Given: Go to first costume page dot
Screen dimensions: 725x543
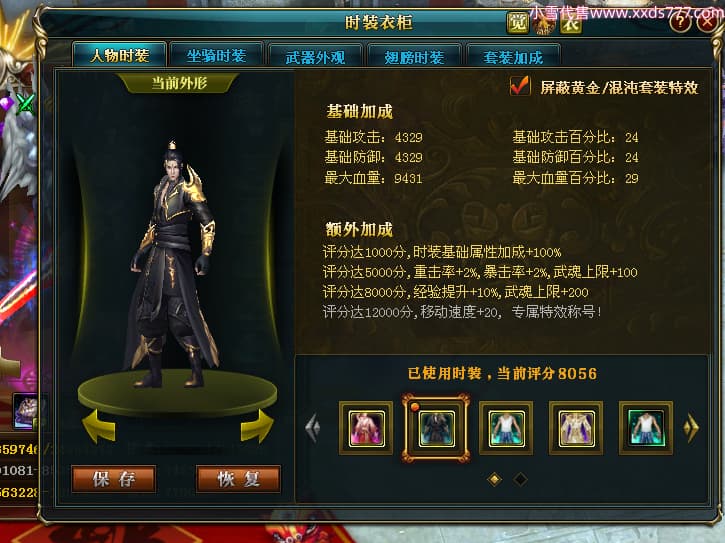Looking at the screenshot, I should [x=494, y=479].
